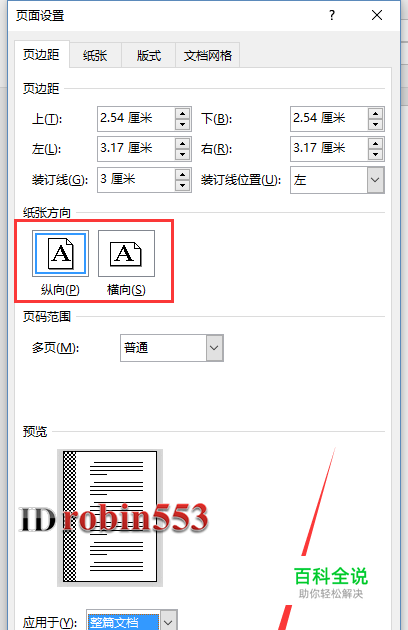
Task: Select the 横向 landscape orientation icon
Action: (126, 254)
